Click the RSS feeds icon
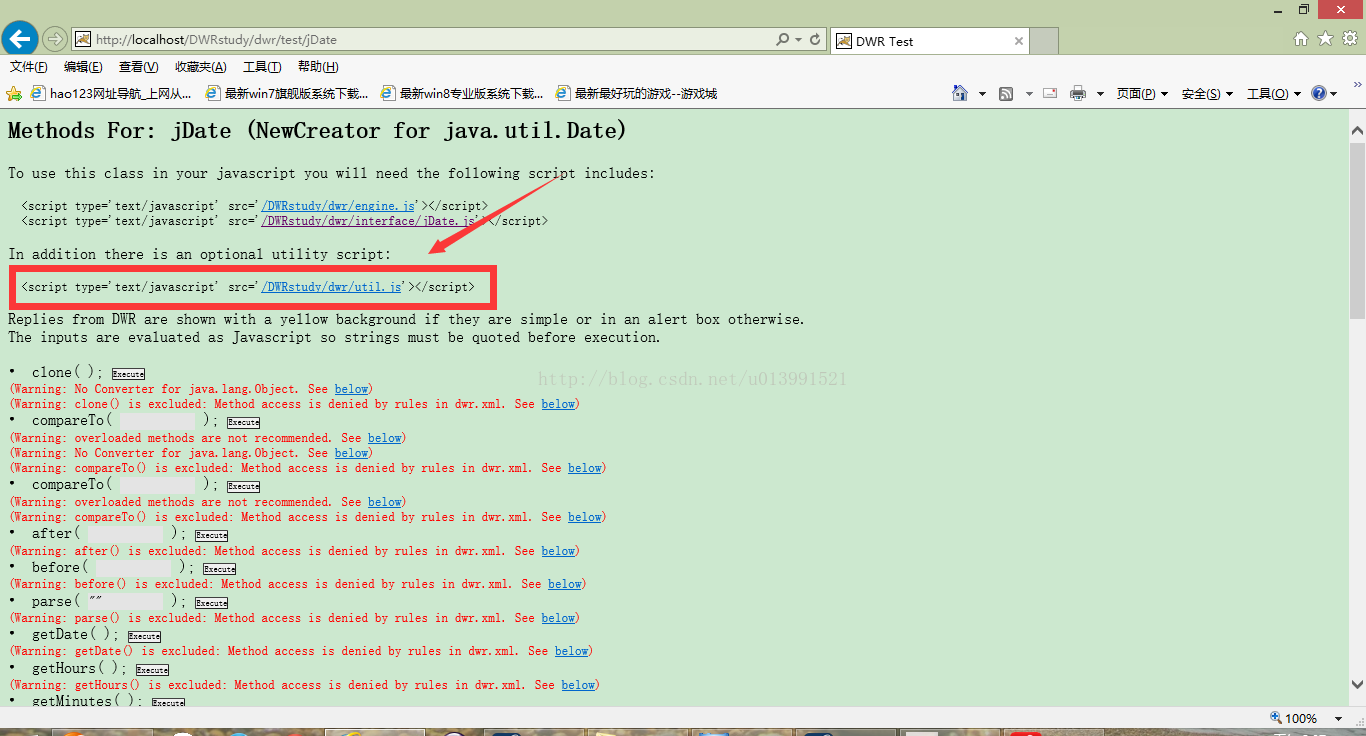This screenshot has width=1366, height=736. pyautogui.click(x=1006, y=93)
